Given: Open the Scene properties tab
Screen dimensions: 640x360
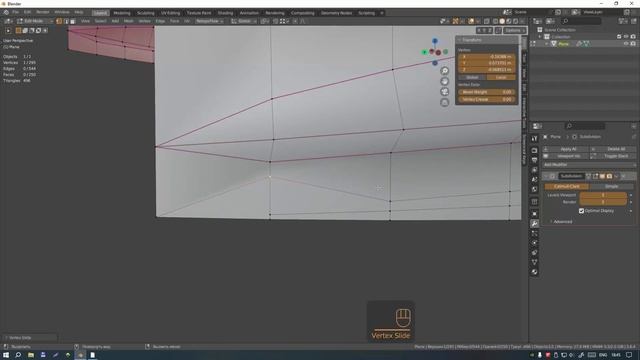Looking at the screenshot, I should click(534, 180).
